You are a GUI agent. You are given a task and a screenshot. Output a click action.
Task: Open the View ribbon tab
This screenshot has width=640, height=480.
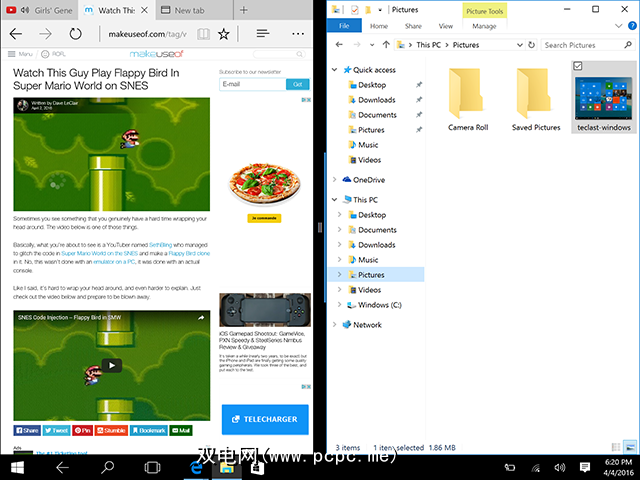(446, 26)
